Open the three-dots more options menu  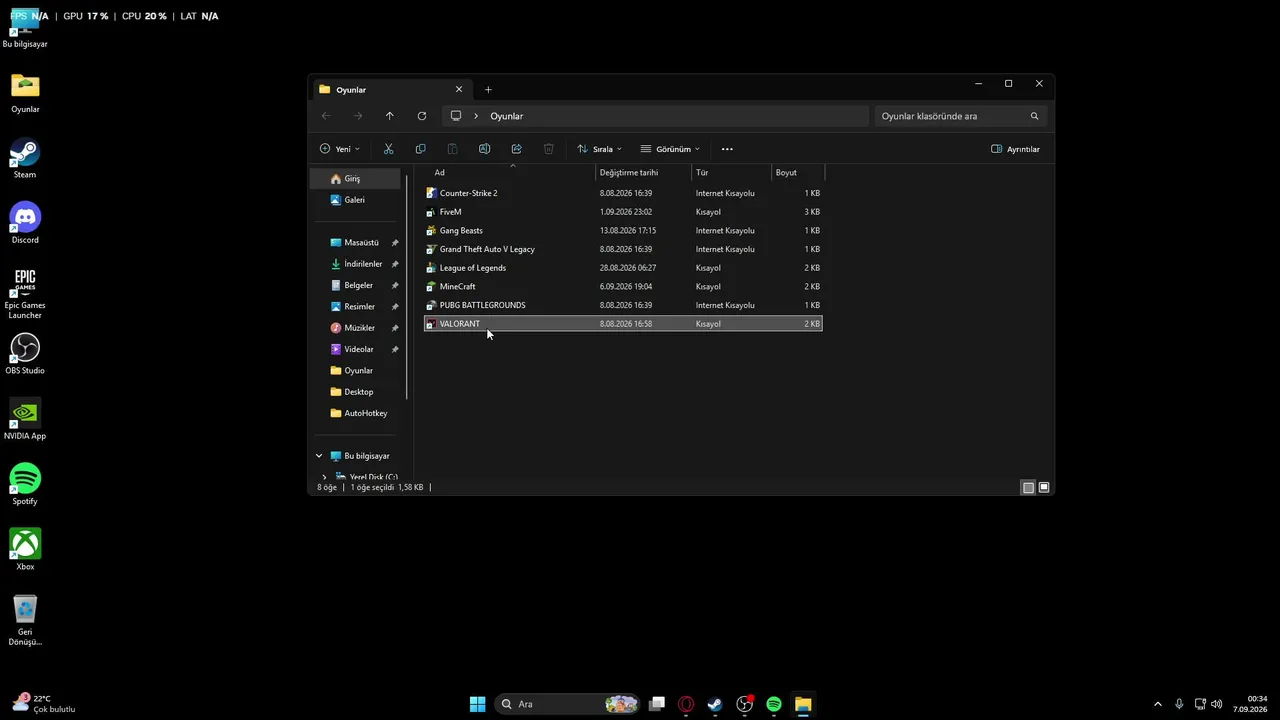(x=727, y=149)
